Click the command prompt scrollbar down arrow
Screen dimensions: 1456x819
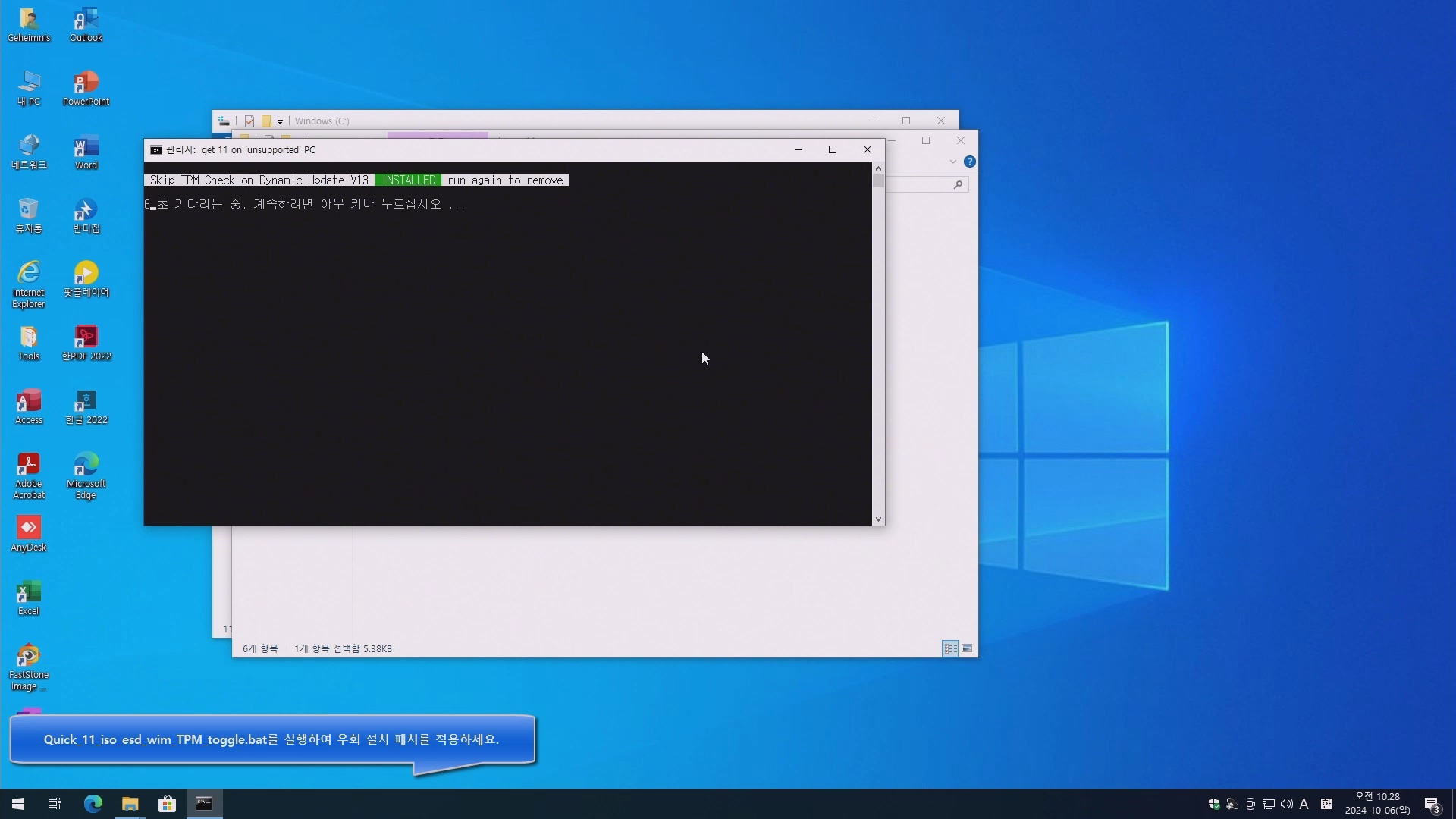tap(878, 519)
